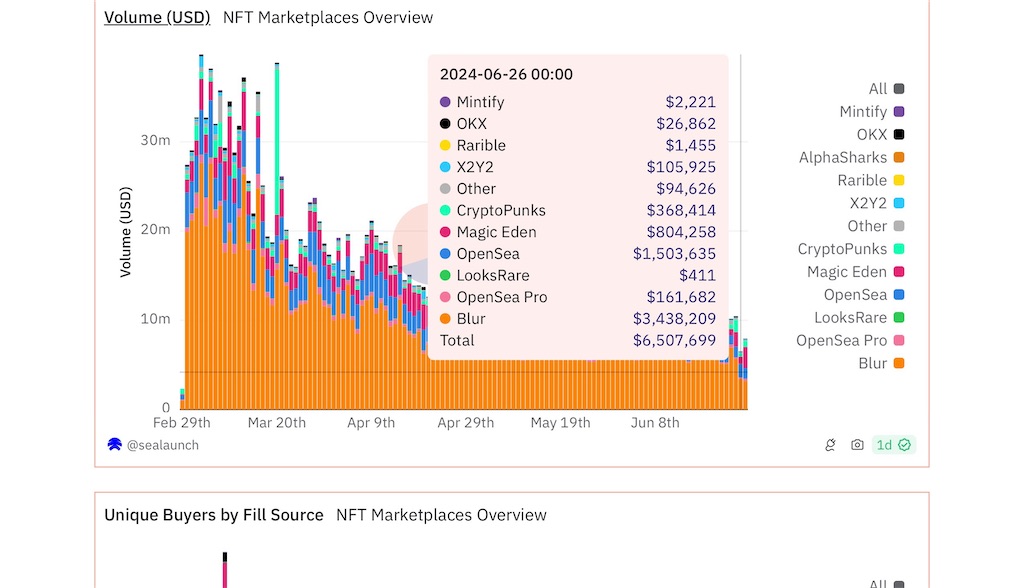Click the Mintify purple dot in tooltip
The image size is (1024, 588).
point(445,102)
